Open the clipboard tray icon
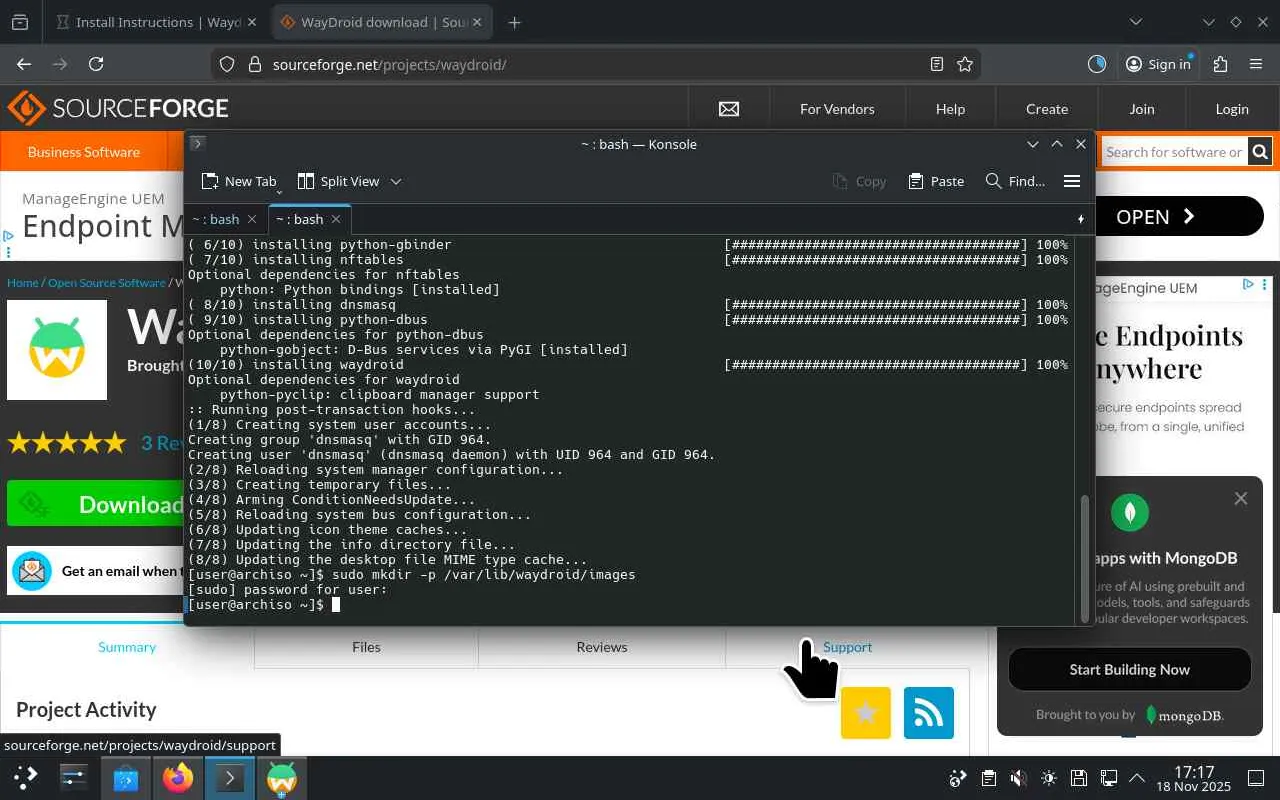The width and height of the screenshot is (1280, 800). (x=988, y=778)
